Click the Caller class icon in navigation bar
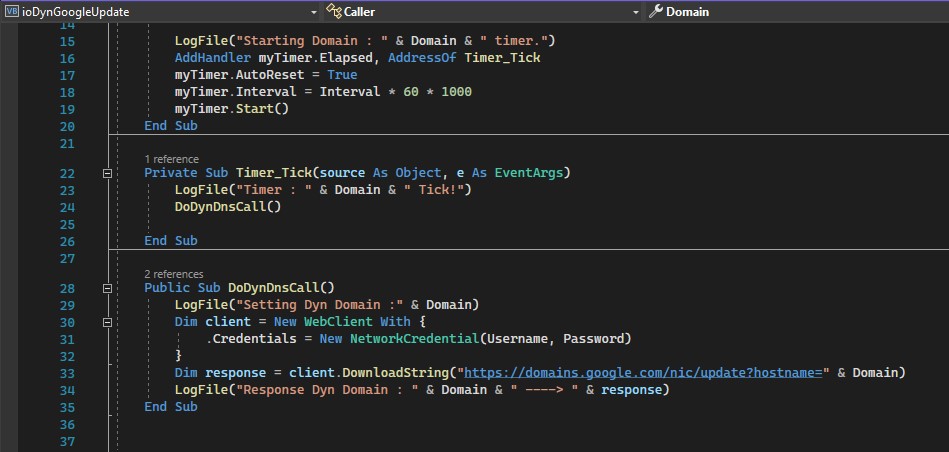The height and width of the screenshot is (452, 949). [x=334, y=11]
